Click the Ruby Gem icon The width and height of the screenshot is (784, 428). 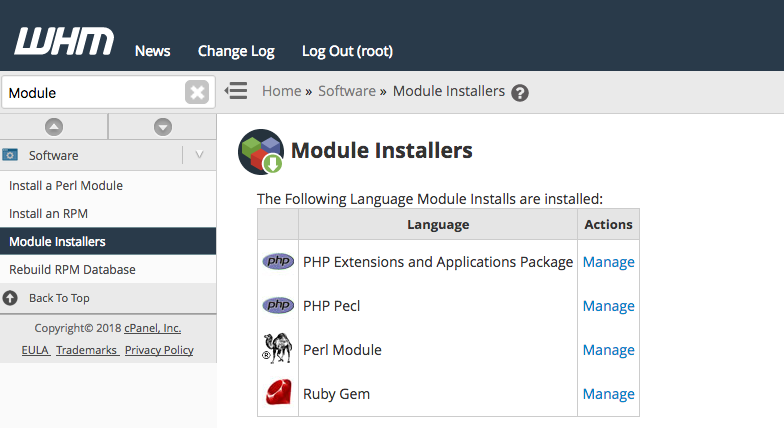pyautogui.click(x=278, y=394)
